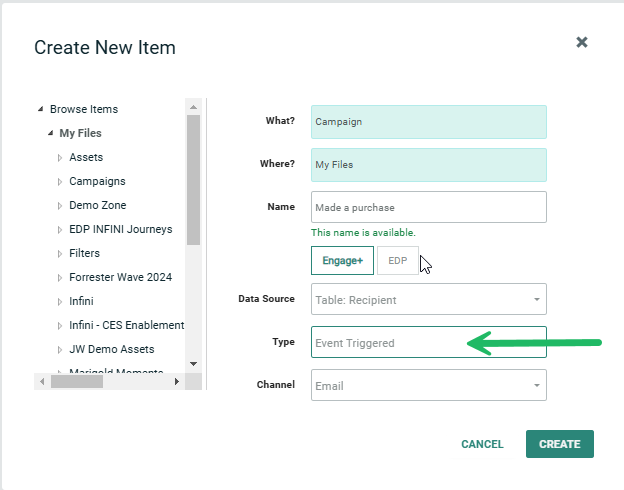Close the Create New Item dialog
The image size is (624, 490).
(x=582, y=42)
